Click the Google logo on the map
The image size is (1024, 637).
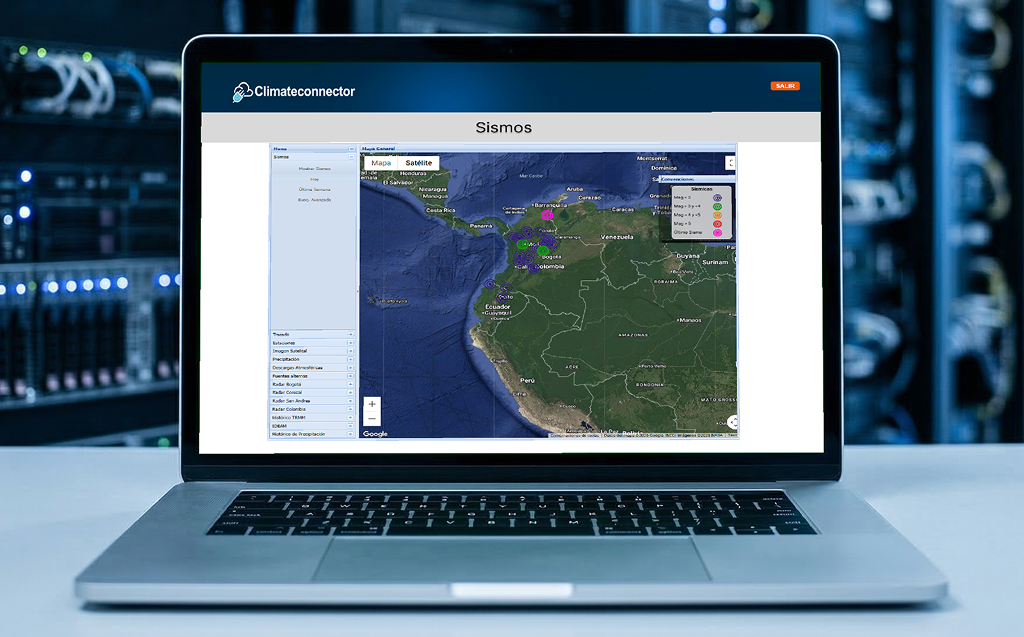[375, 434]
